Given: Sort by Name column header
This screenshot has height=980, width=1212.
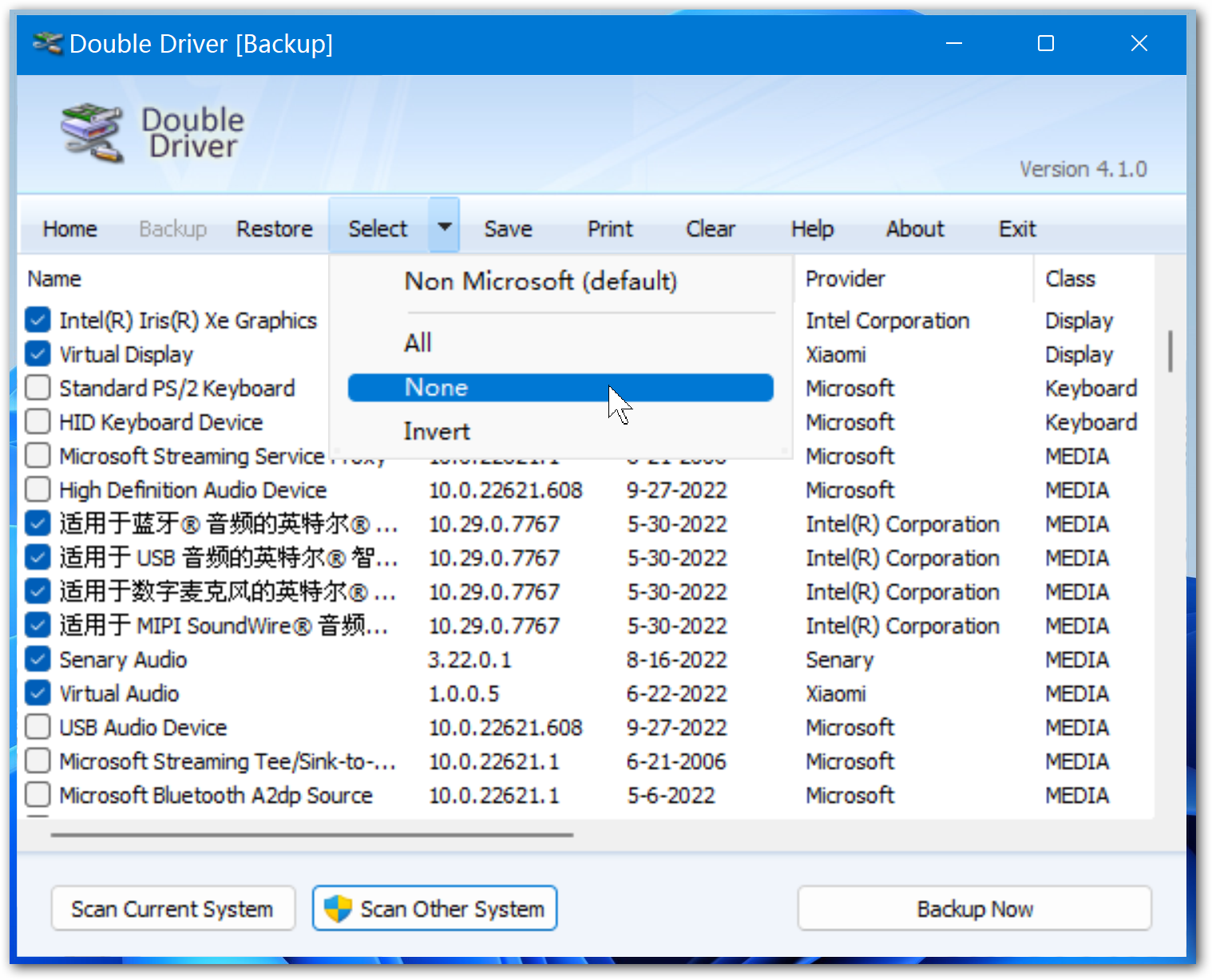Looking at the screenshot, I should [54, 279].
